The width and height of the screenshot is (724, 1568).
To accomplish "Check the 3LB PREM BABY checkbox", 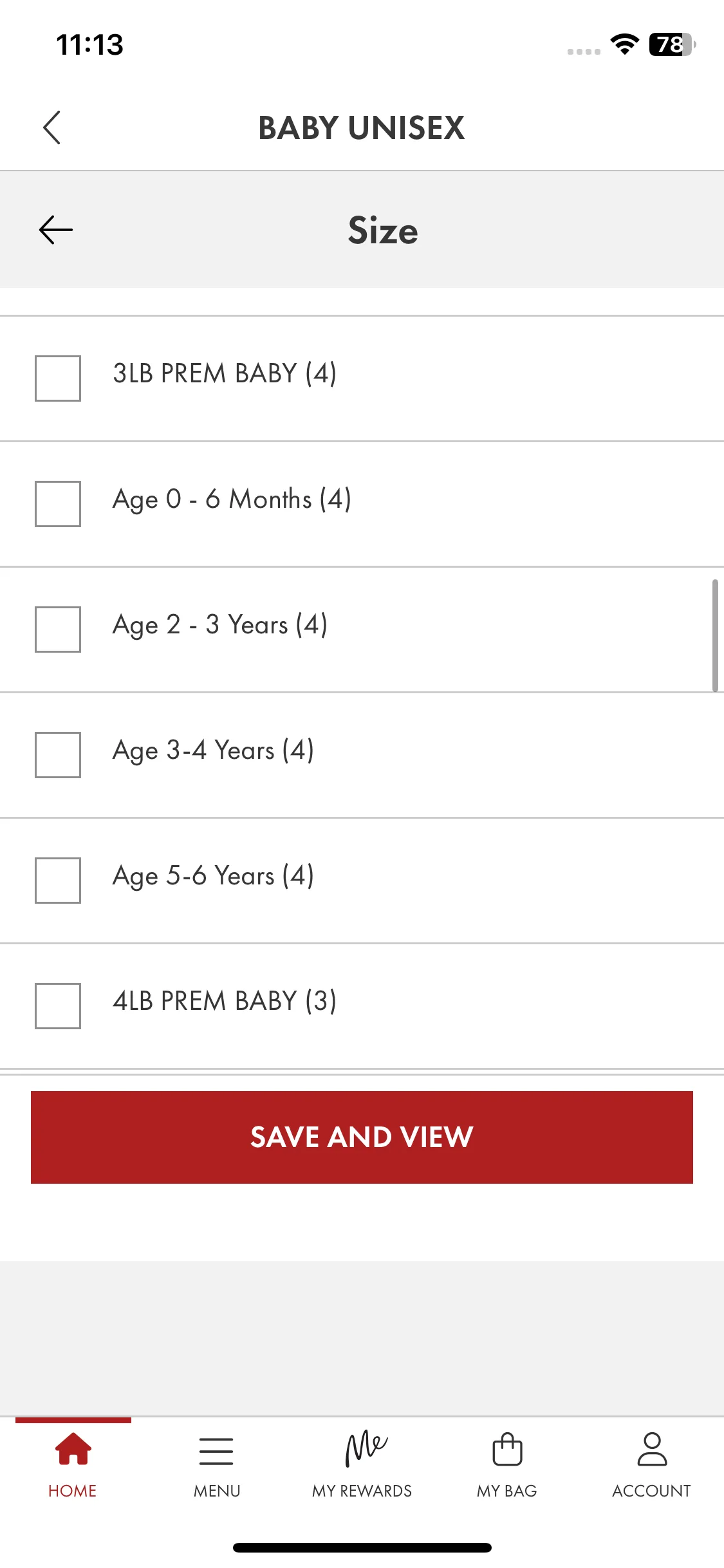I will click(x=58, y=378).
